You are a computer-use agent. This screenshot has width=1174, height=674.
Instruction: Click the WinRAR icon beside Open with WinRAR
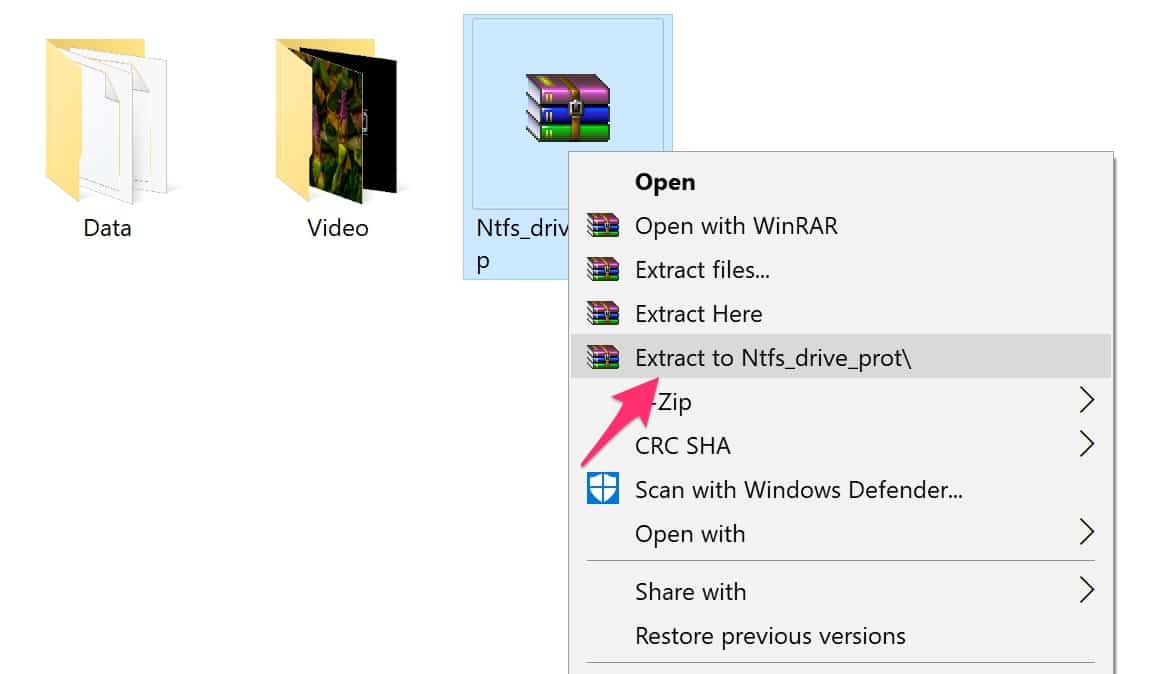point(603,226)
